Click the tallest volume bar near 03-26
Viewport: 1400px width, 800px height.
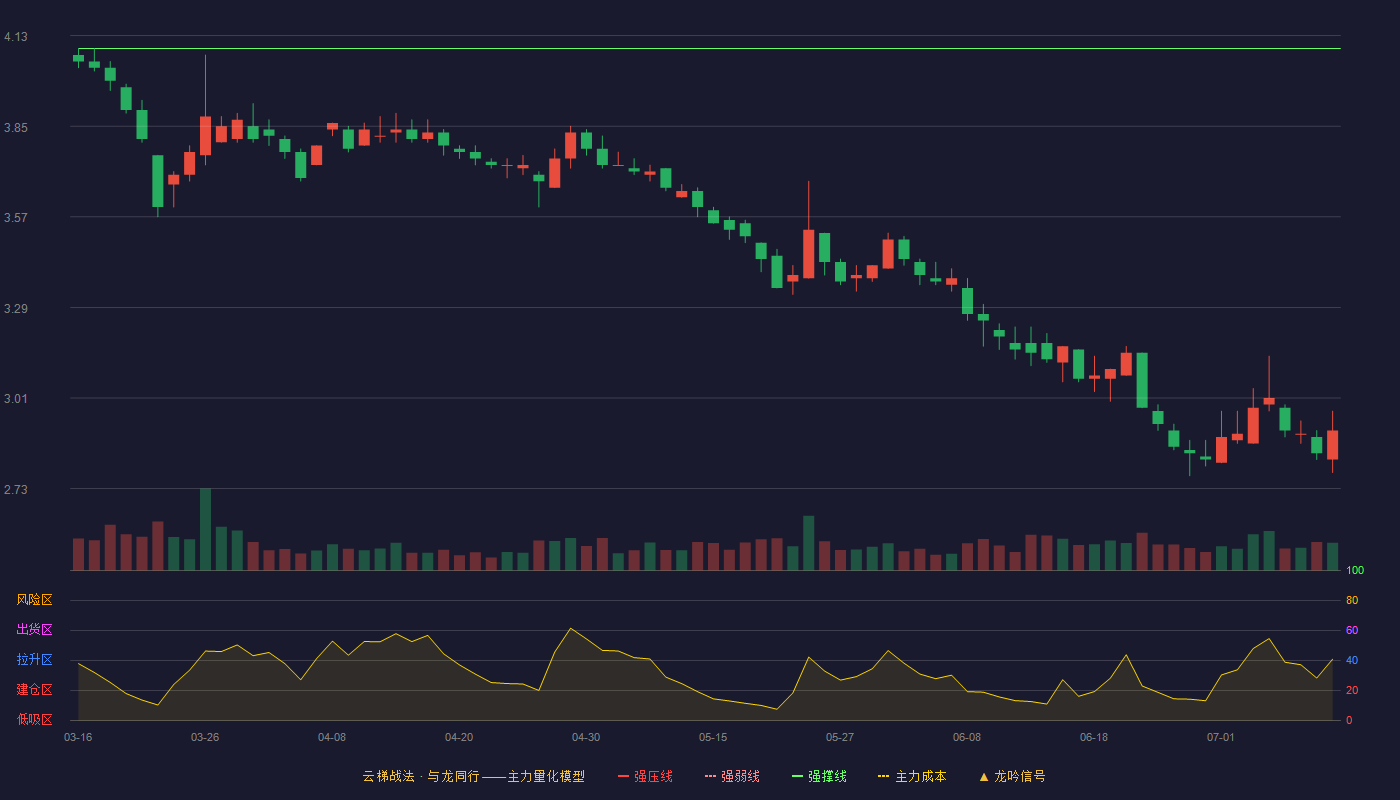205,529
